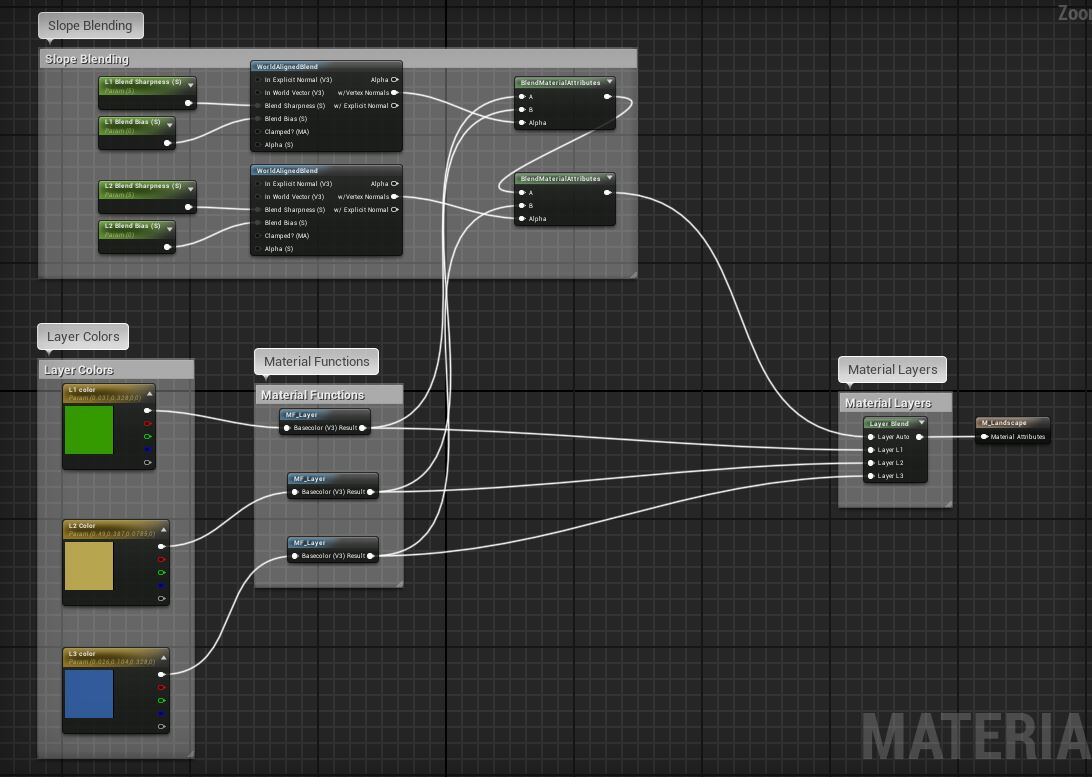Click the Material Layers comment box resize corner
Screen dimensions: 1092x777
tap(947, 503)
